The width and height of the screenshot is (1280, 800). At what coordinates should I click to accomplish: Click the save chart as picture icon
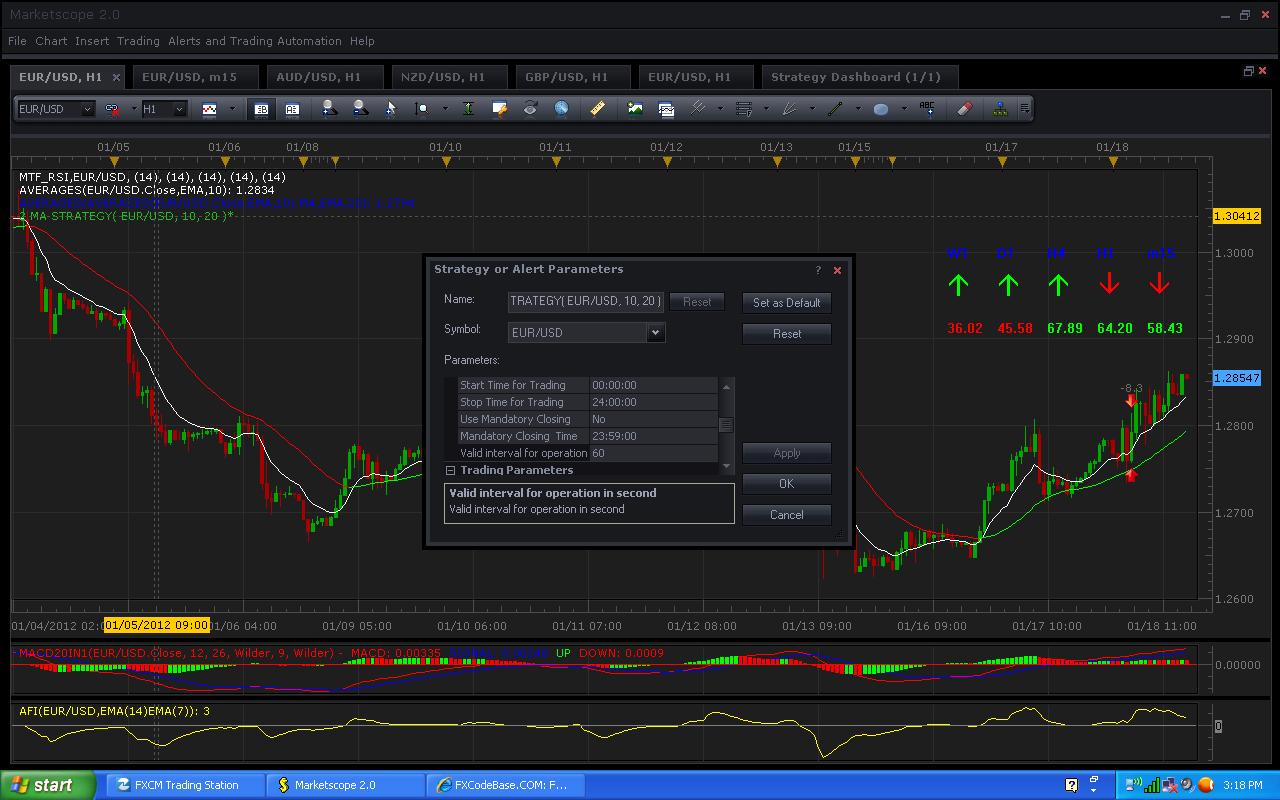635,109
